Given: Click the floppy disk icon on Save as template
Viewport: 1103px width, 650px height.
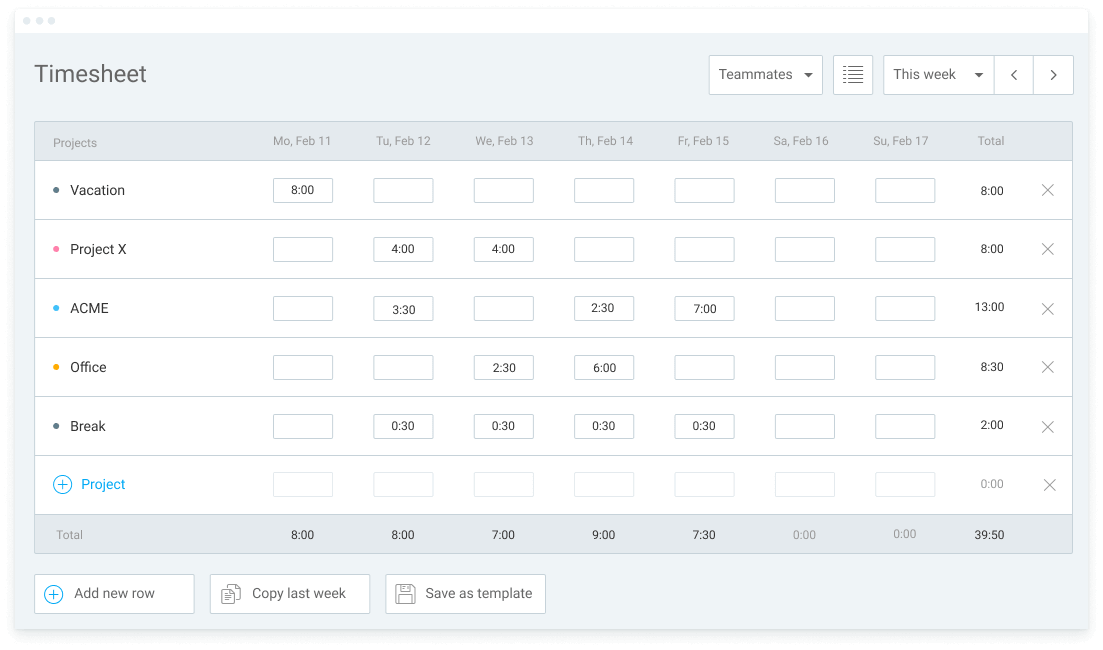Looking at the screenshot, I should [405, 593].
